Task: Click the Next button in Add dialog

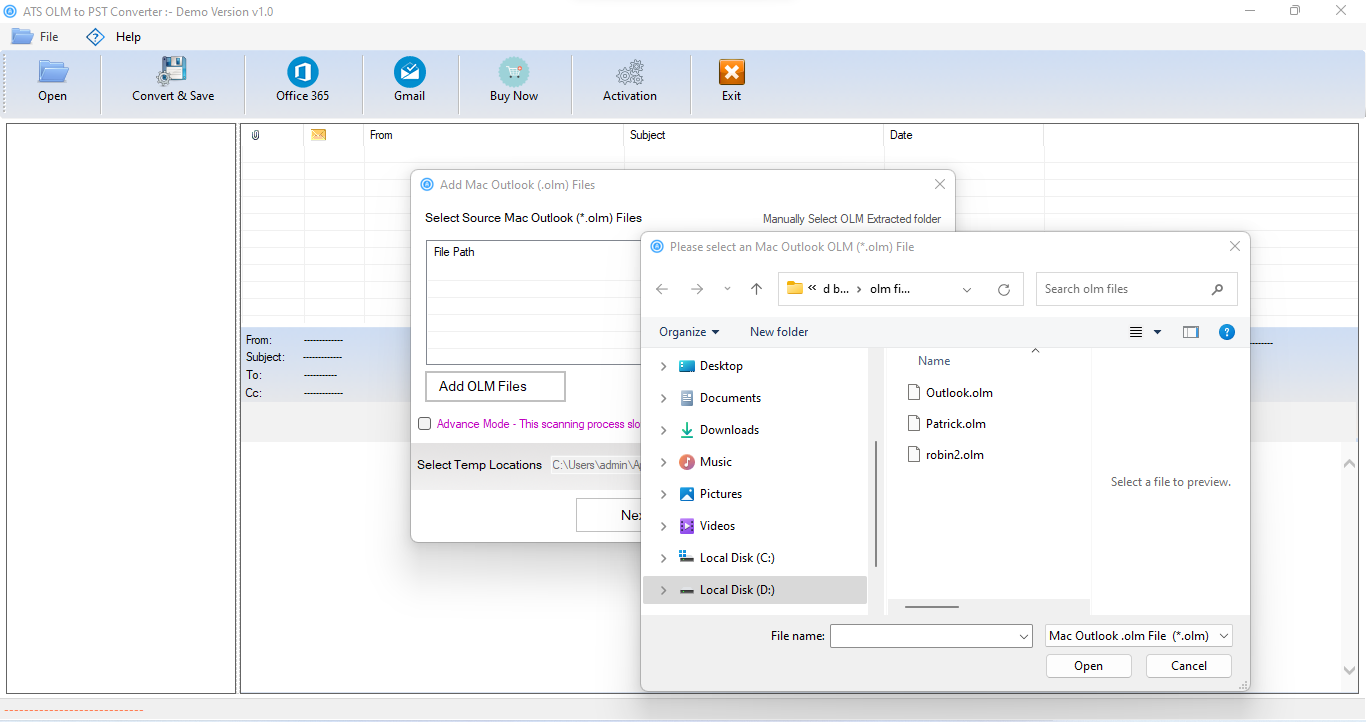Action: pos(609,515)
